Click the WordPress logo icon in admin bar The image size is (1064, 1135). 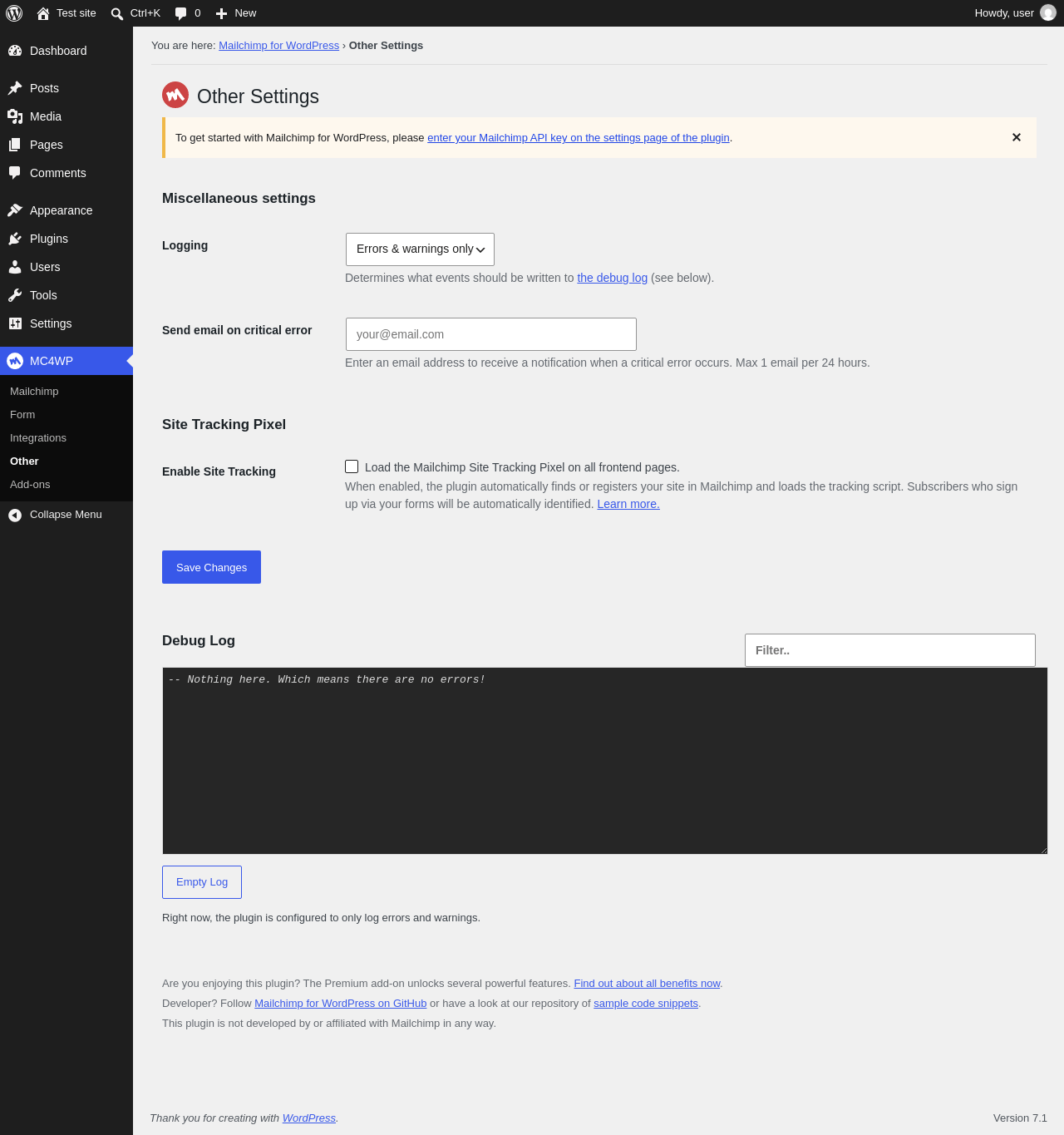14,13
